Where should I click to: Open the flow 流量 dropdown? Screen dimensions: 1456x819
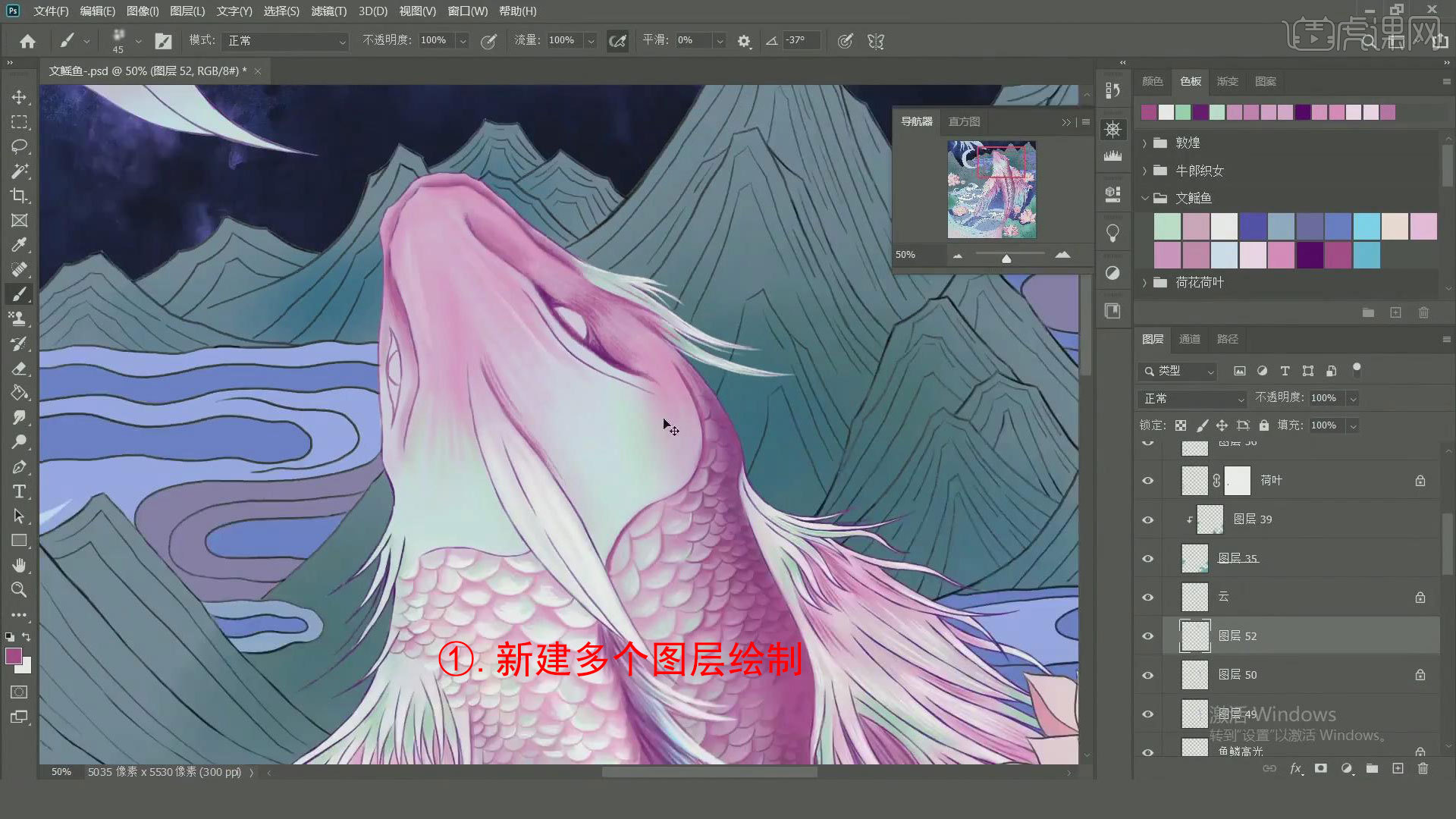click(x=591, y=41)
